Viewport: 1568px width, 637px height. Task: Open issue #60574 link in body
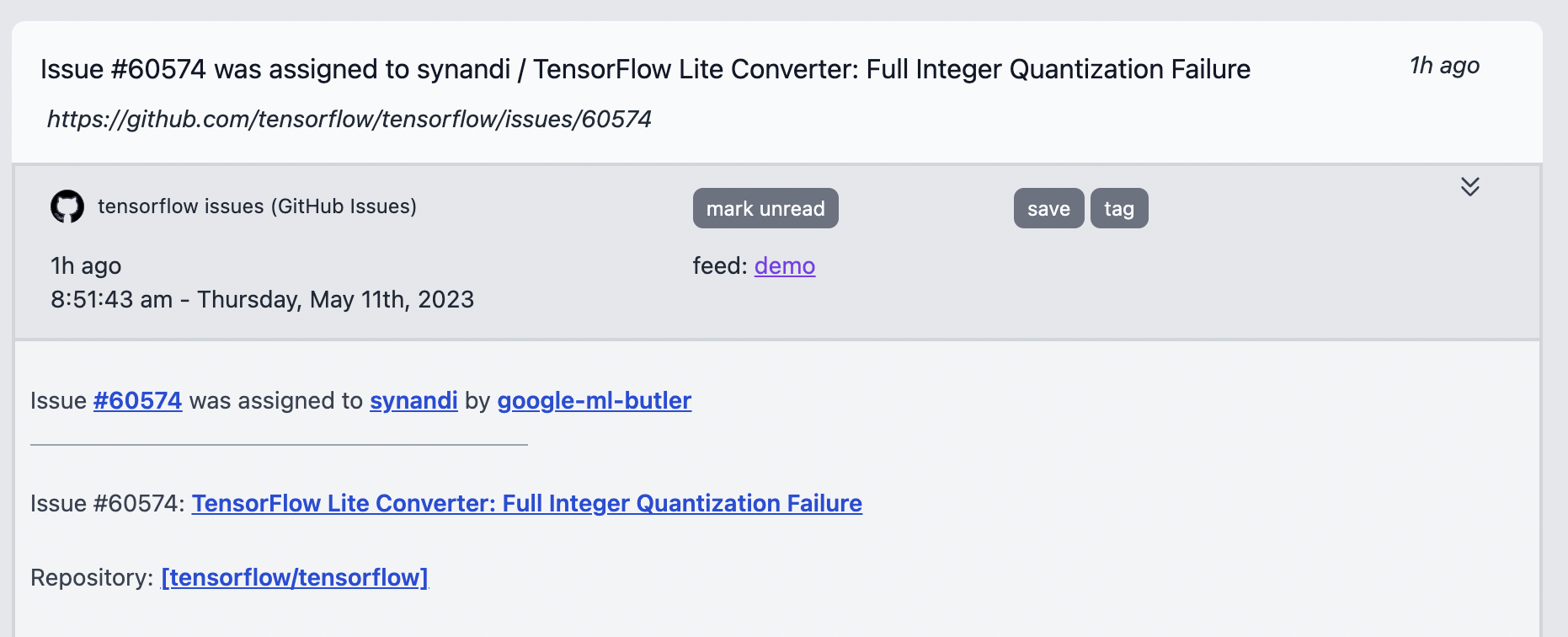click(137, 400)
